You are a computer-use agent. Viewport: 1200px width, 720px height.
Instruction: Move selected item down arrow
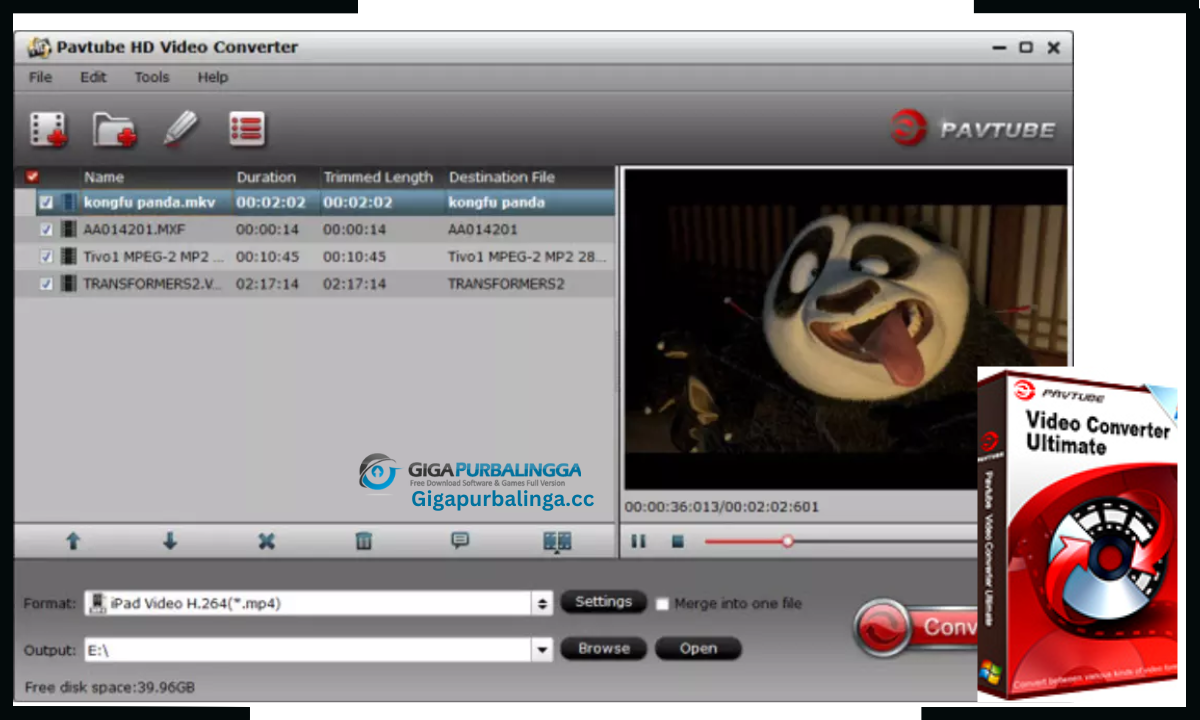(170, 541)
